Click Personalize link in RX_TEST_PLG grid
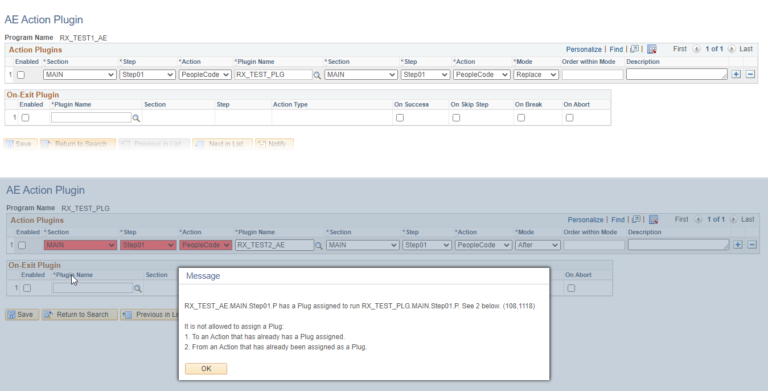This screenshot has height=391, width=768. point(585,220)
